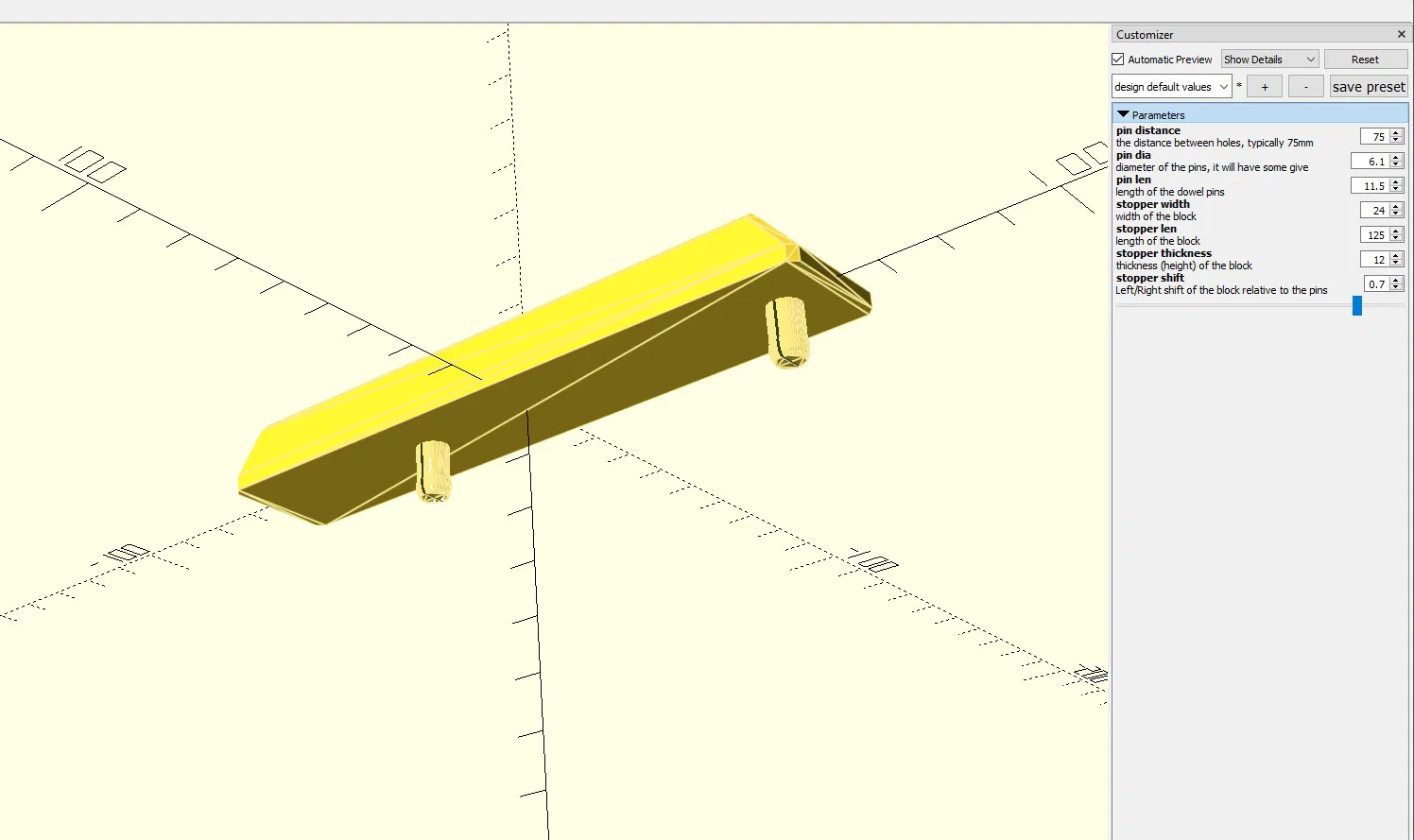Screen dimensions: 1414x840
Task: Collapse the Parameters section
Action: [x=1124, y=114]
